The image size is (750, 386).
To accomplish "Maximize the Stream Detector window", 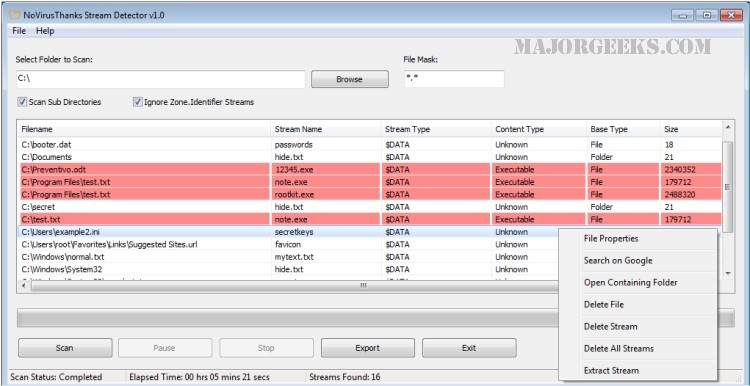I will click(706, 15).
